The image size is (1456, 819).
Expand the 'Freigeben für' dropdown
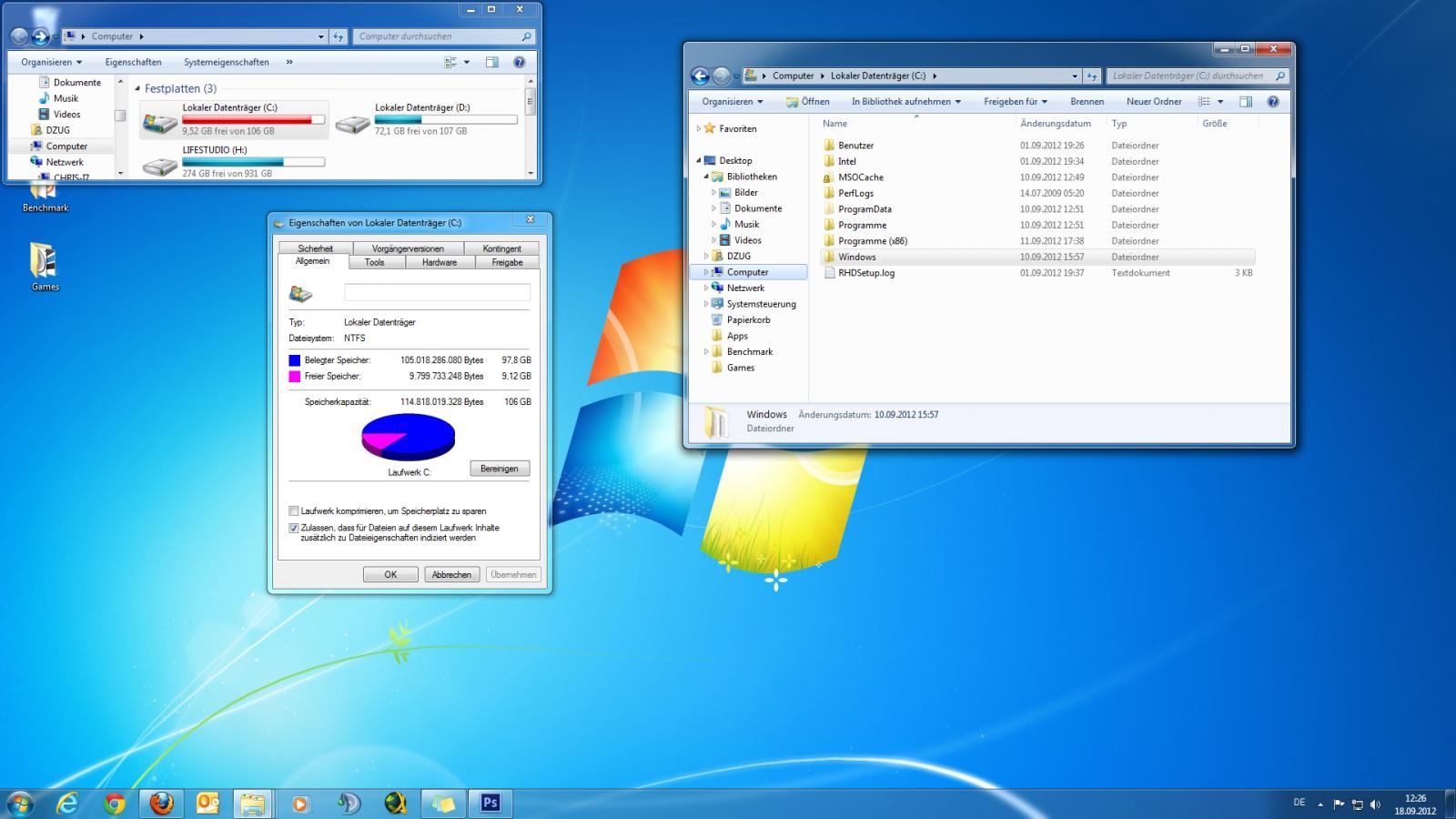coord(1015,102)
